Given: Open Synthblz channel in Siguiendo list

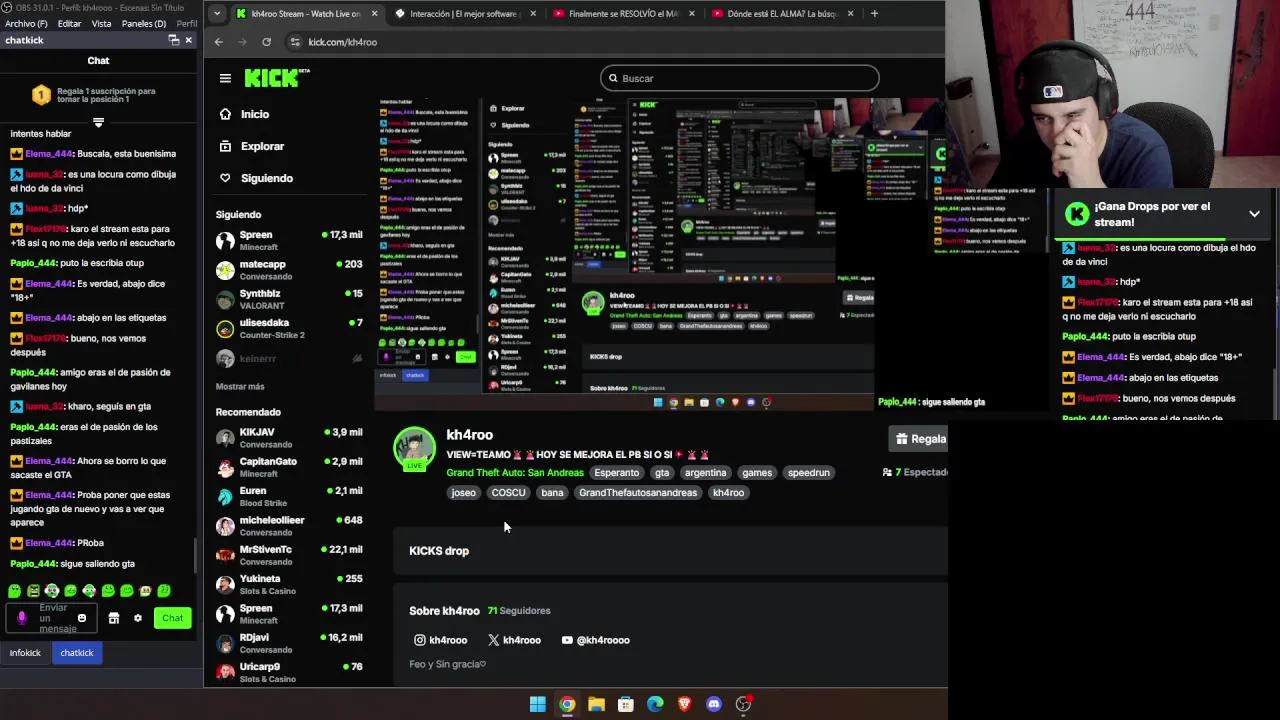Looking at the screenshot, I should tap(290, 299).
